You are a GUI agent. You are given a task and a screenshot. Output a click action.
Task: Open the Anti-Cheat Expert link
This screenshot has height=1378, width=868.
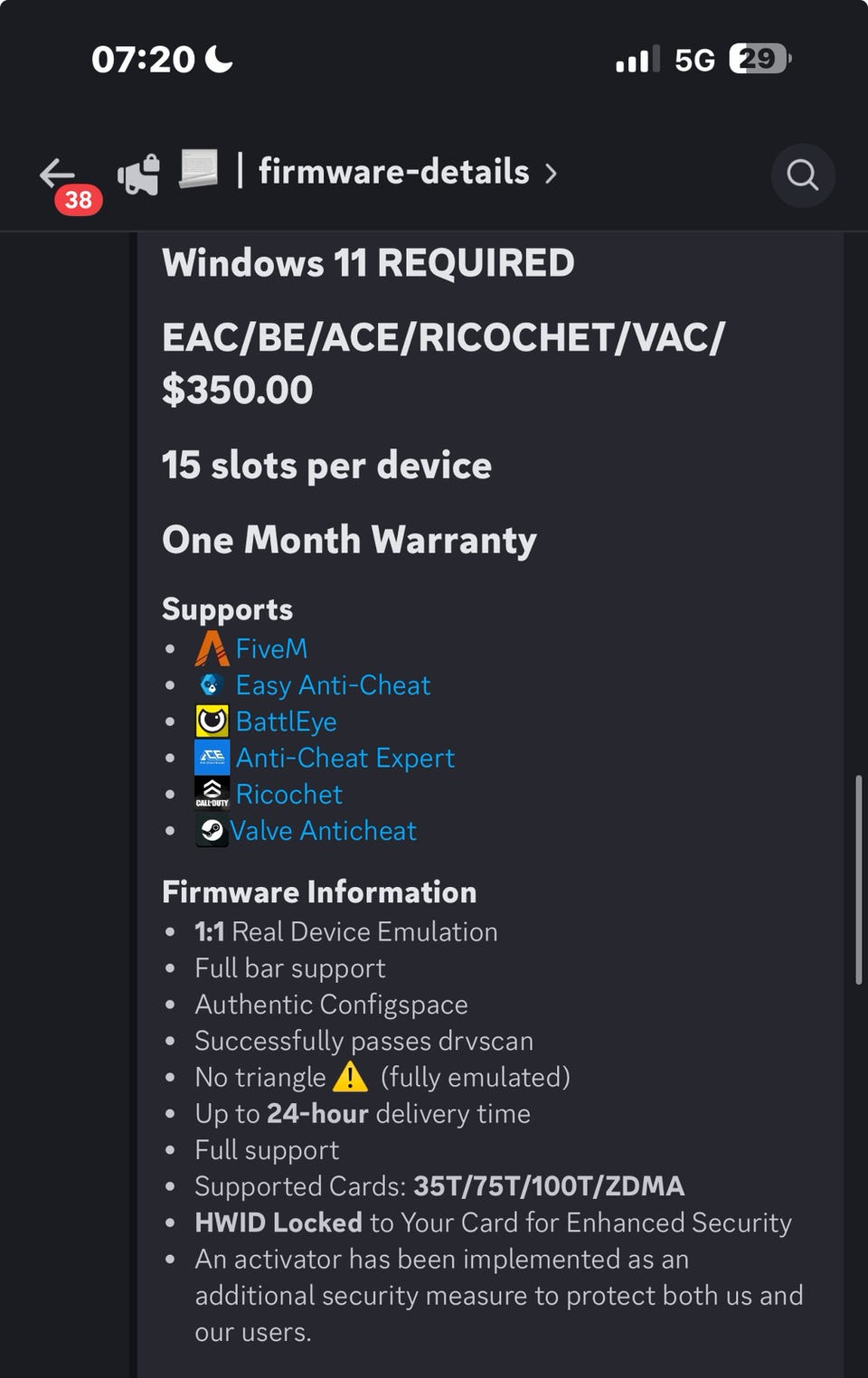(x=344, y=758)
